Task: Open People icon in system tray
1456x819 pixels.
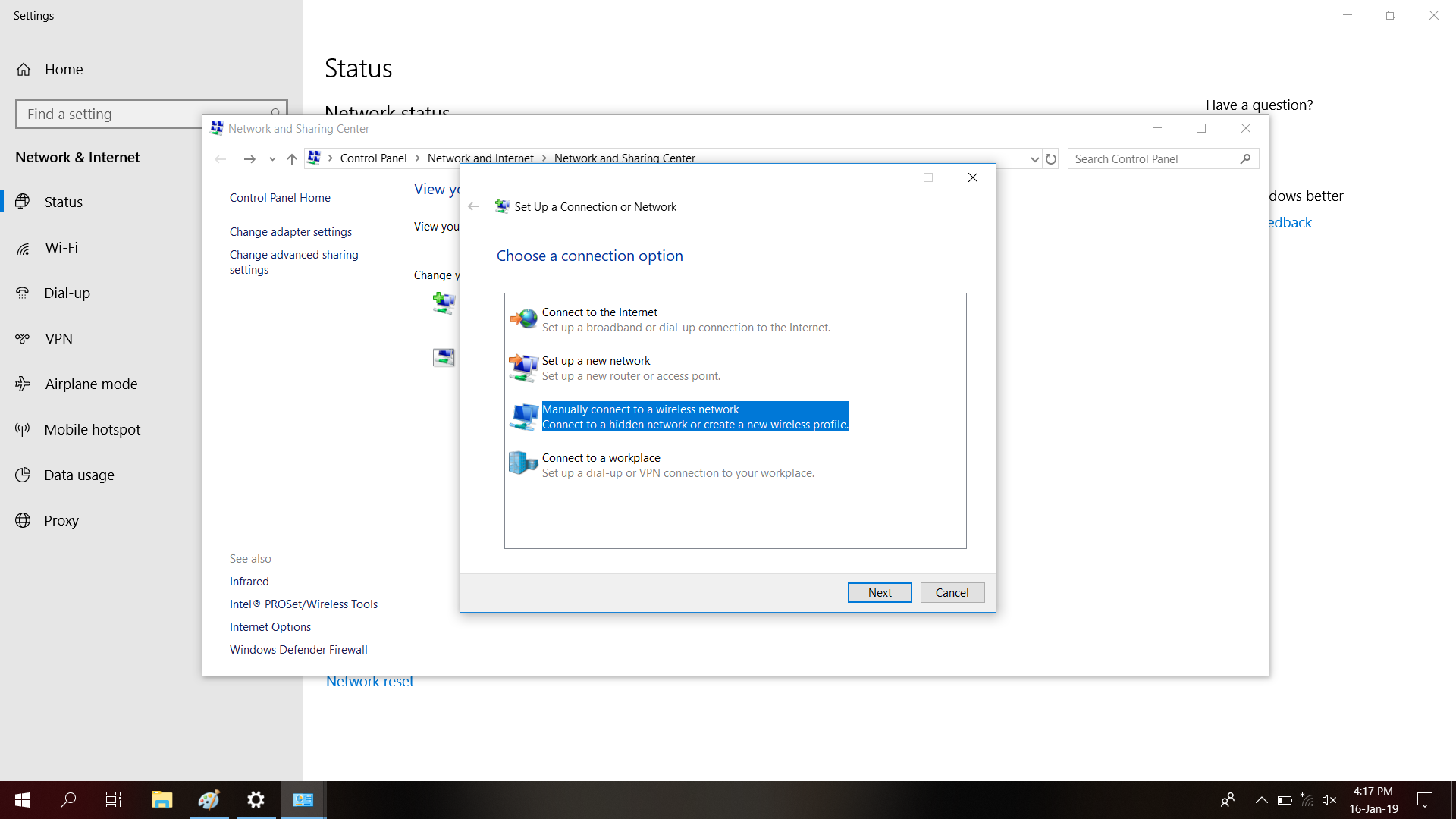Action: click(x=1228, y=799)
